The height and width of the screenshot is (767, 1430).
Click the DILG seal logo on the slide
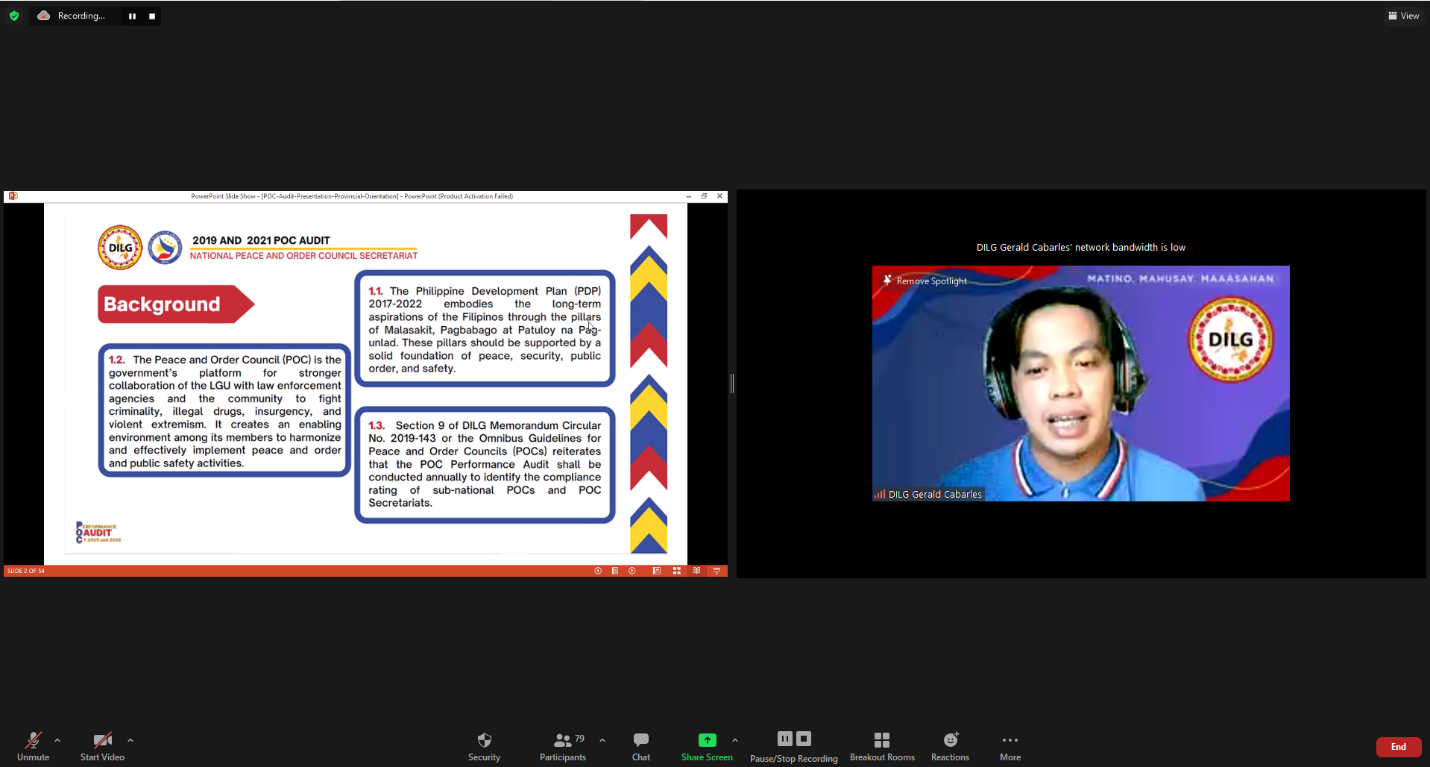(120, 247)
